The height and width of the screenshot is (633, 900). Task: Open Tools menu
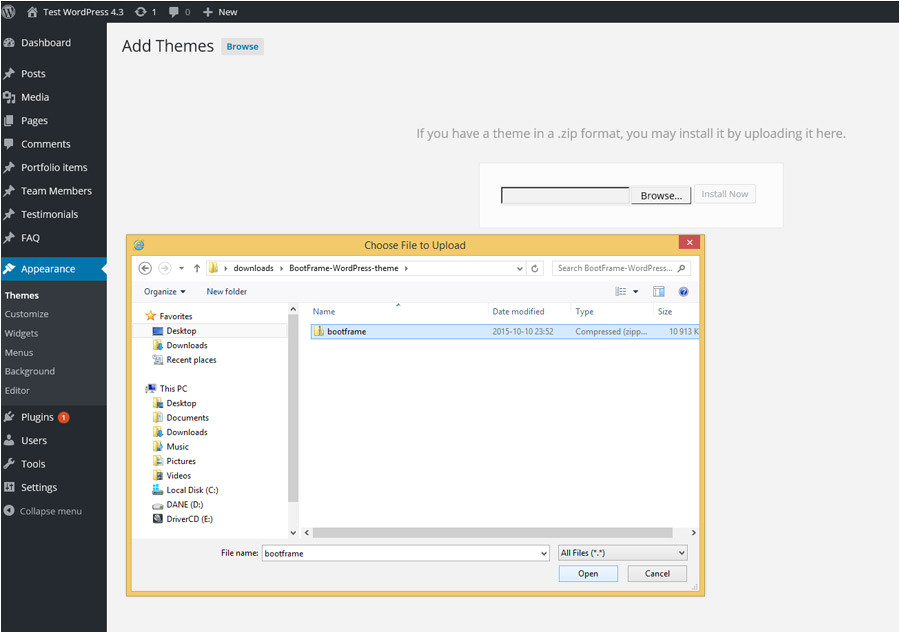click(x=33, y=464)
